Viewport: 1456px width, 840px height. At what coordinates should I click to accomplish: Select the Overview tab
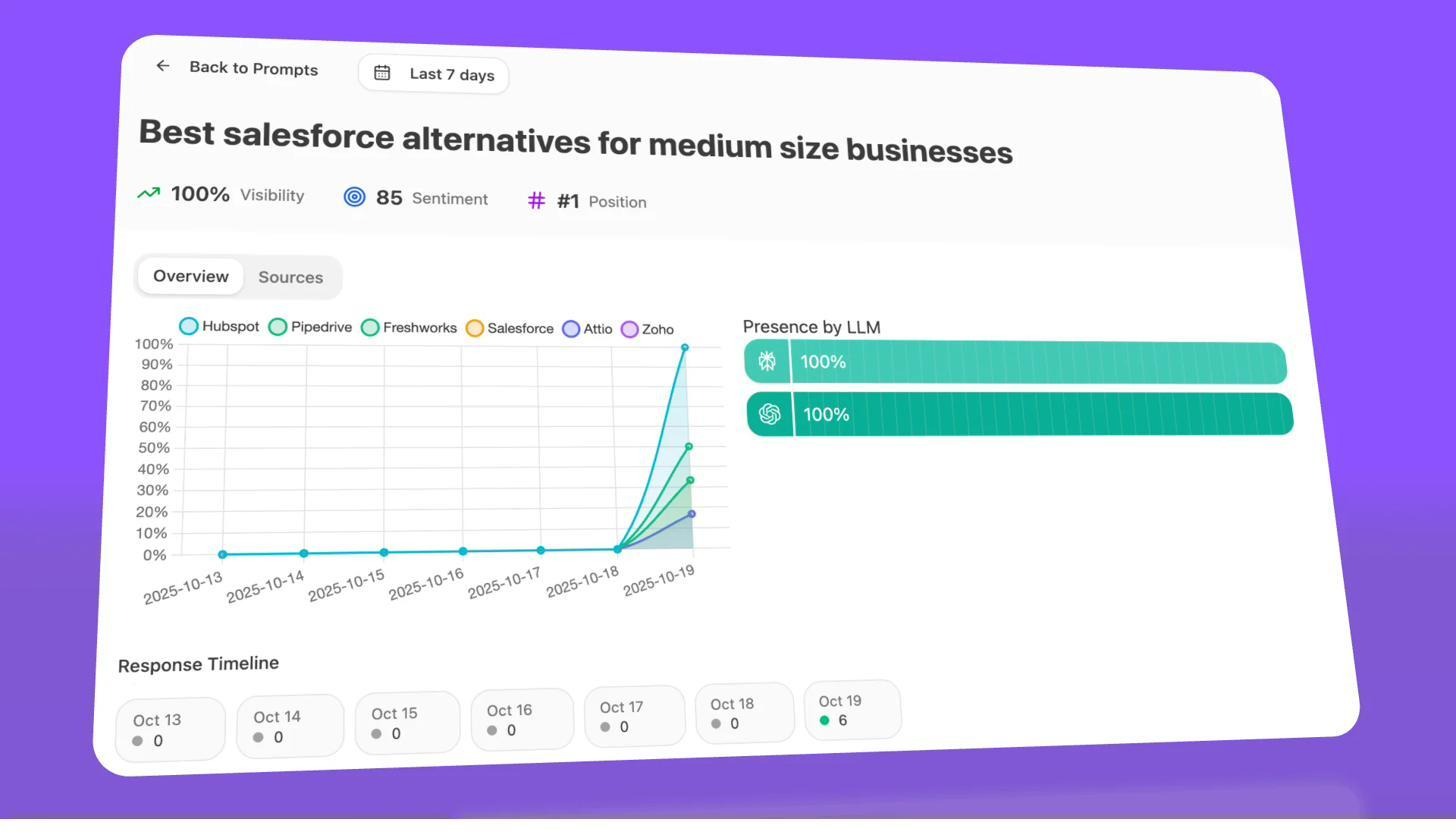190,276
